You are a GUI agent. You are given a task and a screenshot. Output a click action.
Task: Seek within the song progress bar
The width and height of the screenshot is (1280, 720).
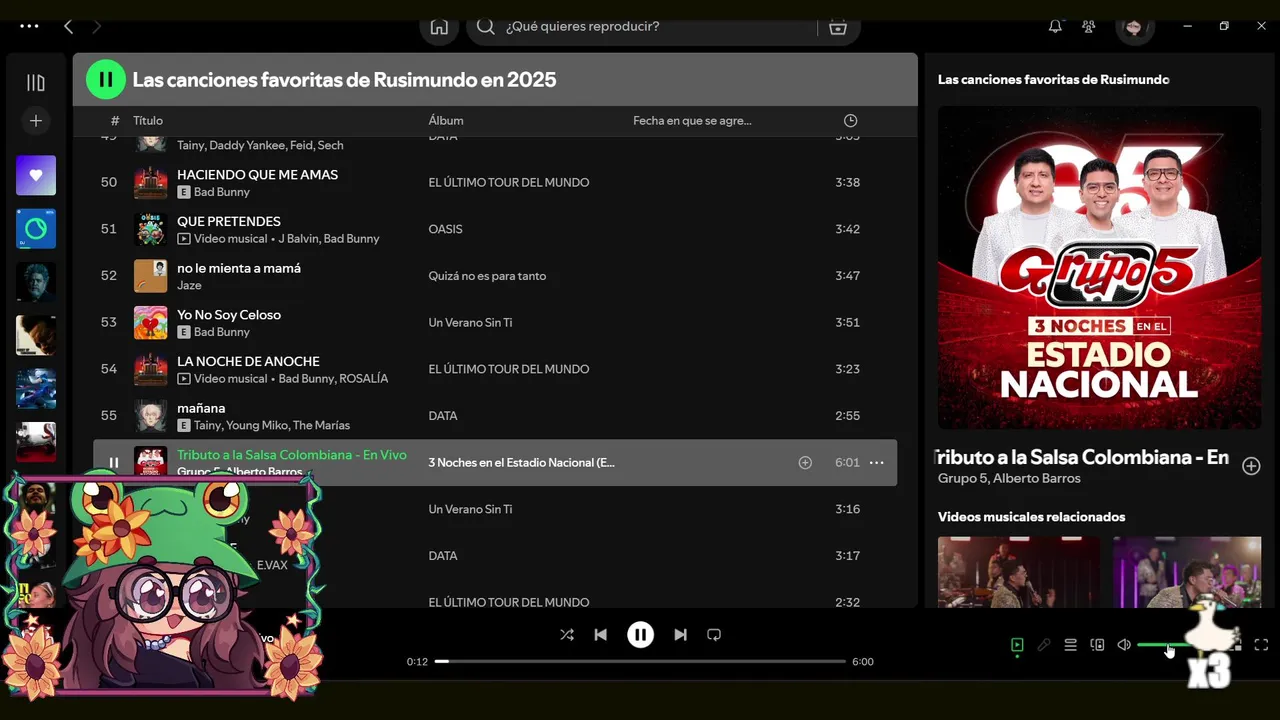pyautogui.click(x=640, y=661)
